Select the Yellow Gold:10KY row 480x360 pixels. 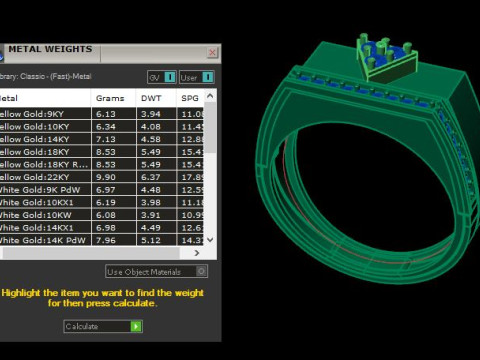coord(102,126)
